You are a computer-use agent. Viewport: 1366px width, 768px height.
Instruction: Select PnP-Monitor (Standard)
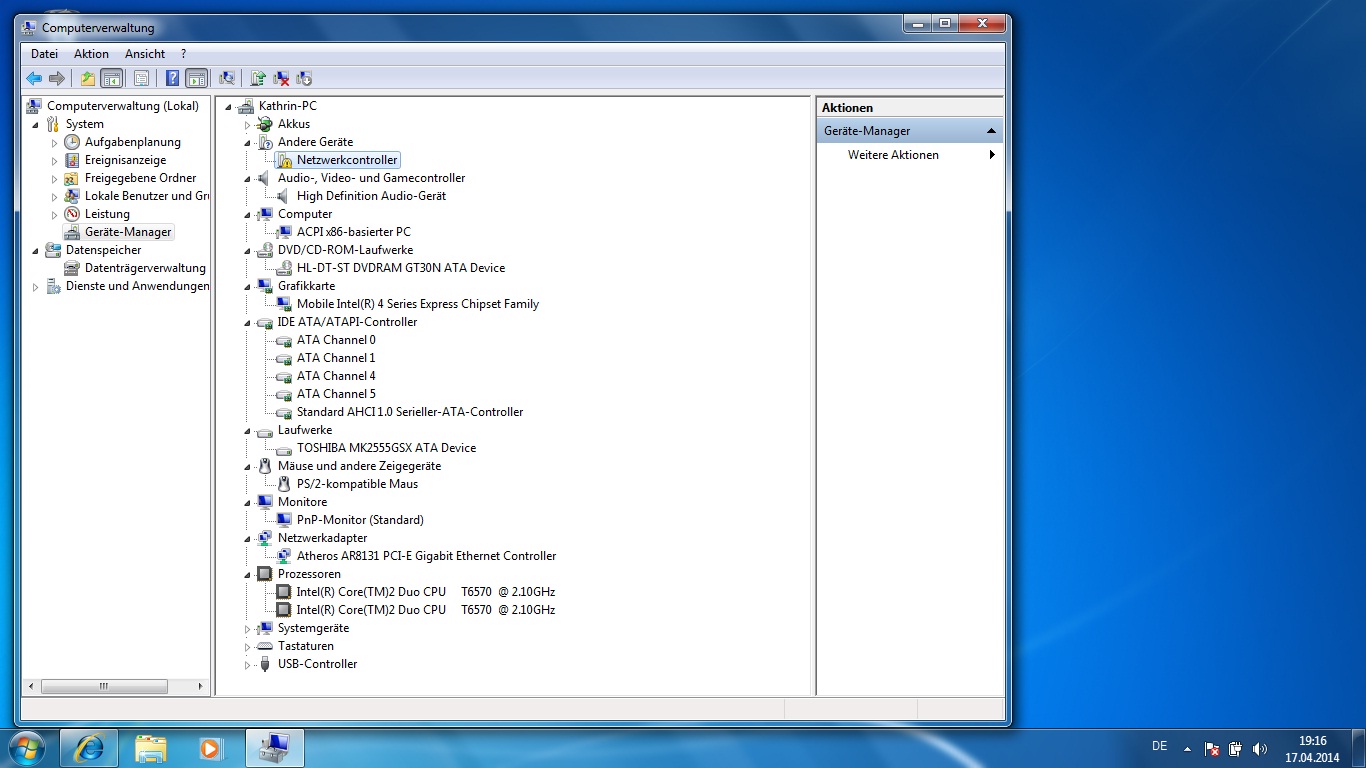(x=360, y=520)
